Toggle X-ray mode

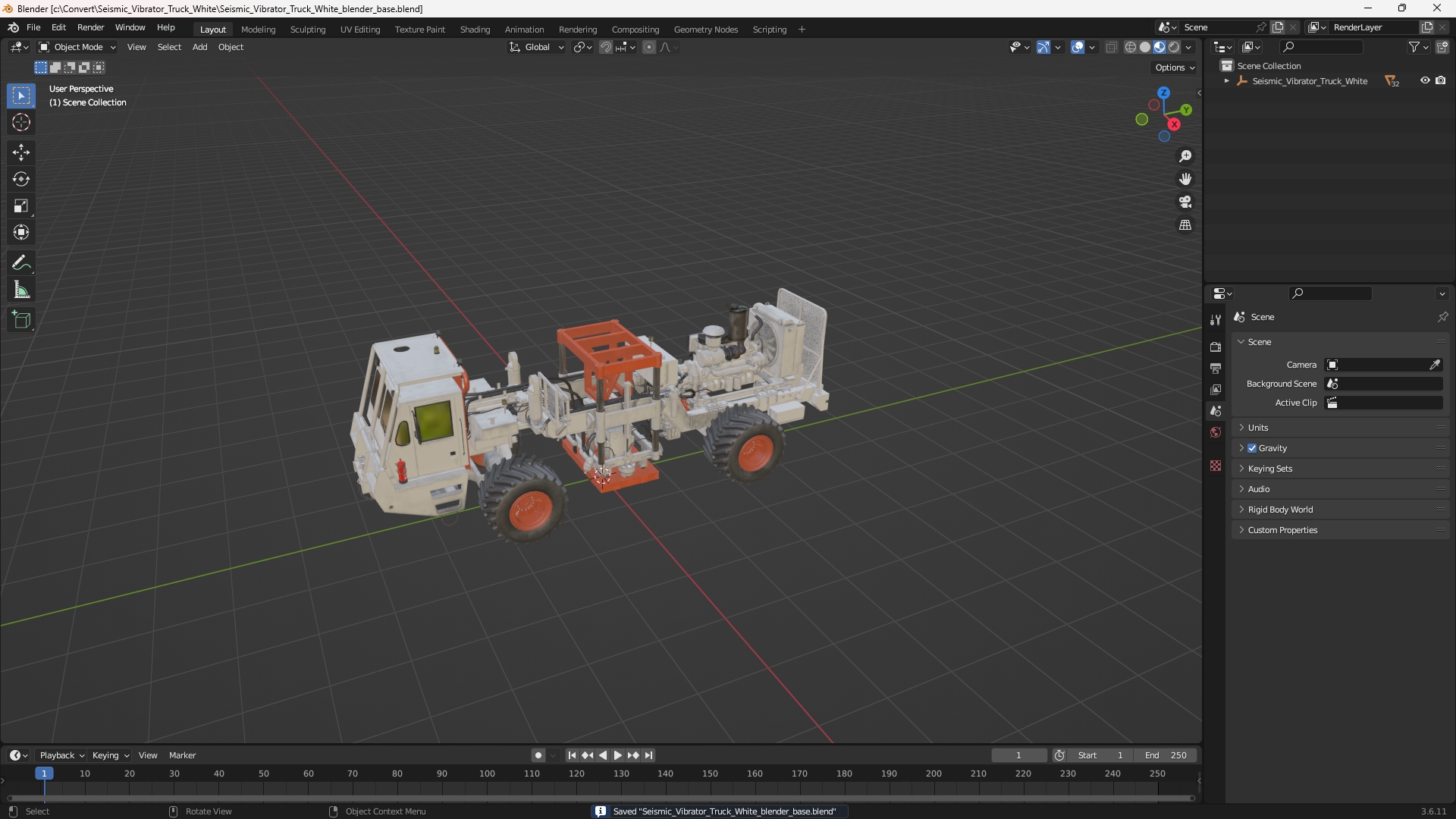[x=1111, y=47]
